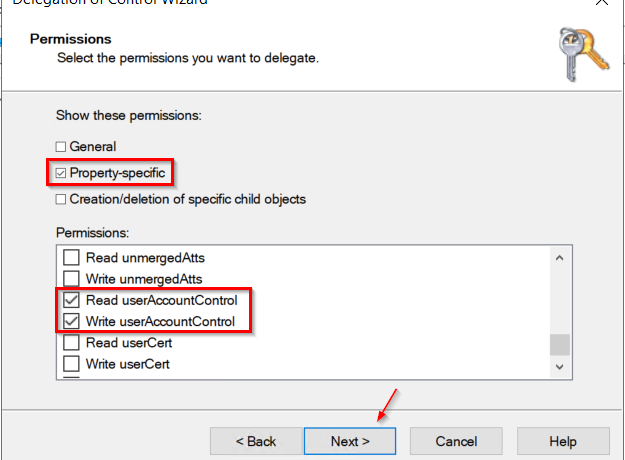625x460 pixels.
Task: Click the keys icon in wizard header
Action: click(583, 54)
